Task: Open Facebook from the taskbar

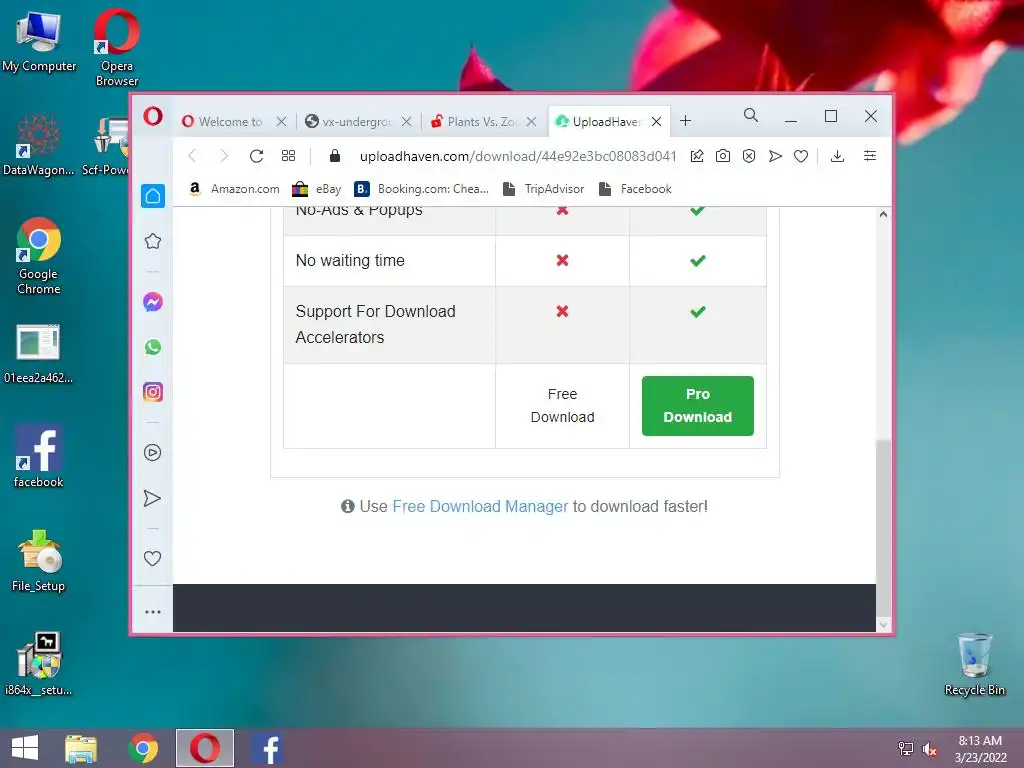Action: (268, 748)
